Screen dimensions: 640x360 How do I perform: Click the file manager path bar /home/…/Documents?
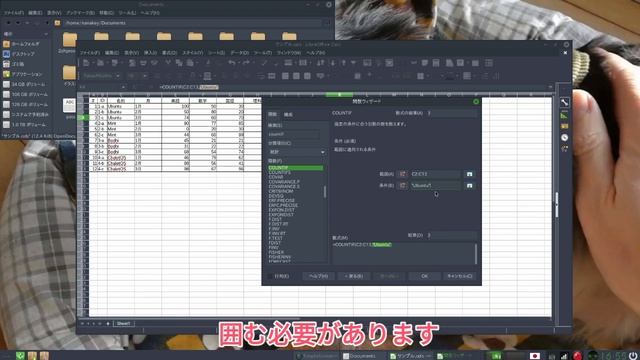click(192, 23)
